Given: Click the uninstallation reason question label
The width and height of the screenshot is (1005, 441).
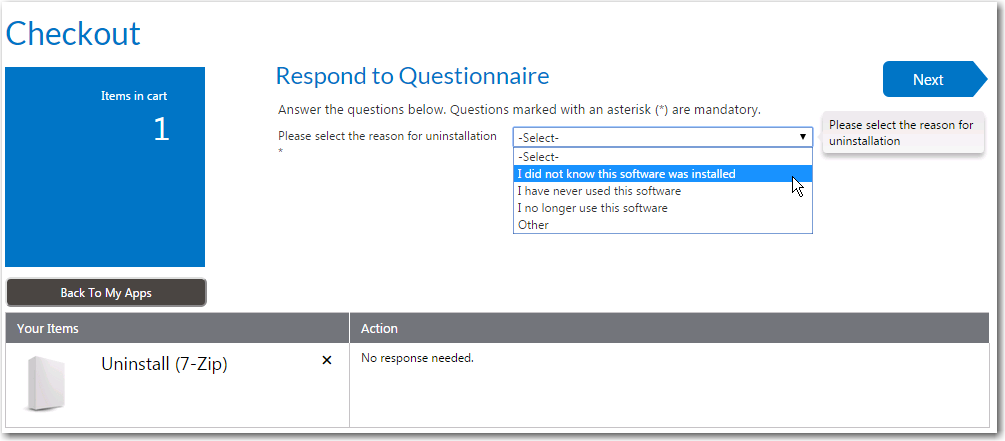Looking at the screenshot, I should click(387, 136).
